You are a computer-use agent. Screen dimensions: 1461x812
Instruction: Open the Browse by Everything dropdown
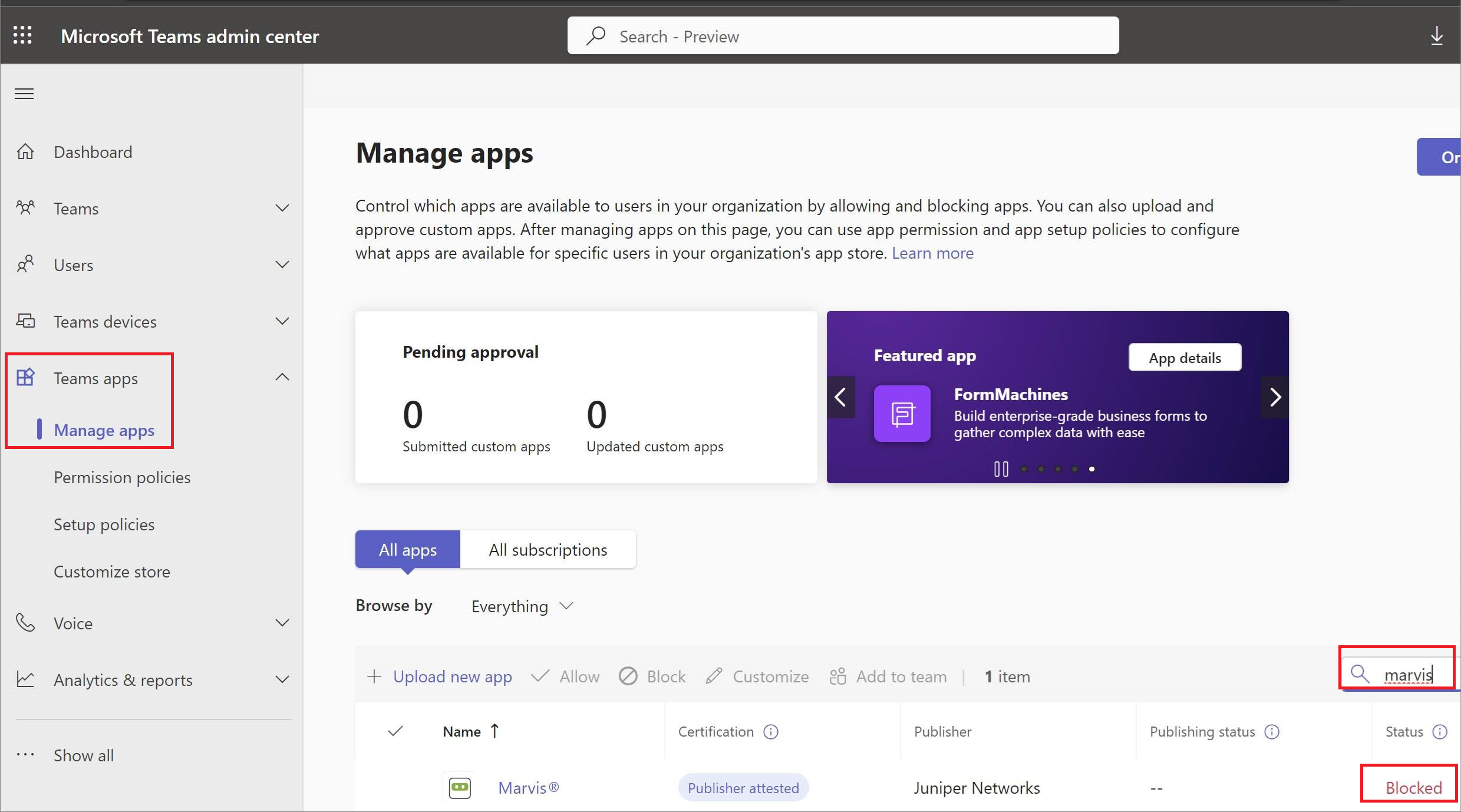[522, 606]
